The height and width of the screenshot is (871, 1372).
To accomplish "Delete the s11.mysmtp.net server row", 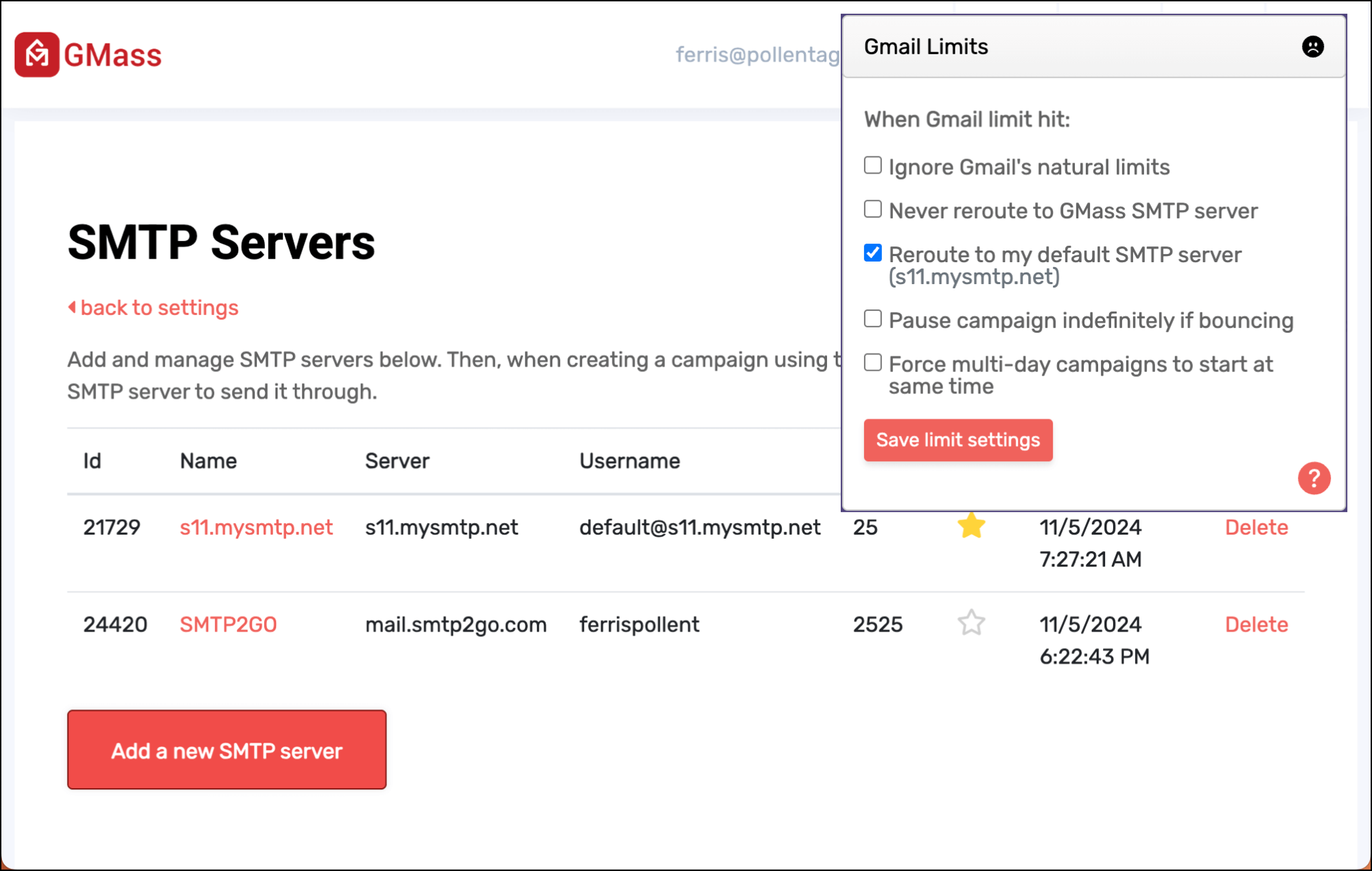I will point(1256,527).
